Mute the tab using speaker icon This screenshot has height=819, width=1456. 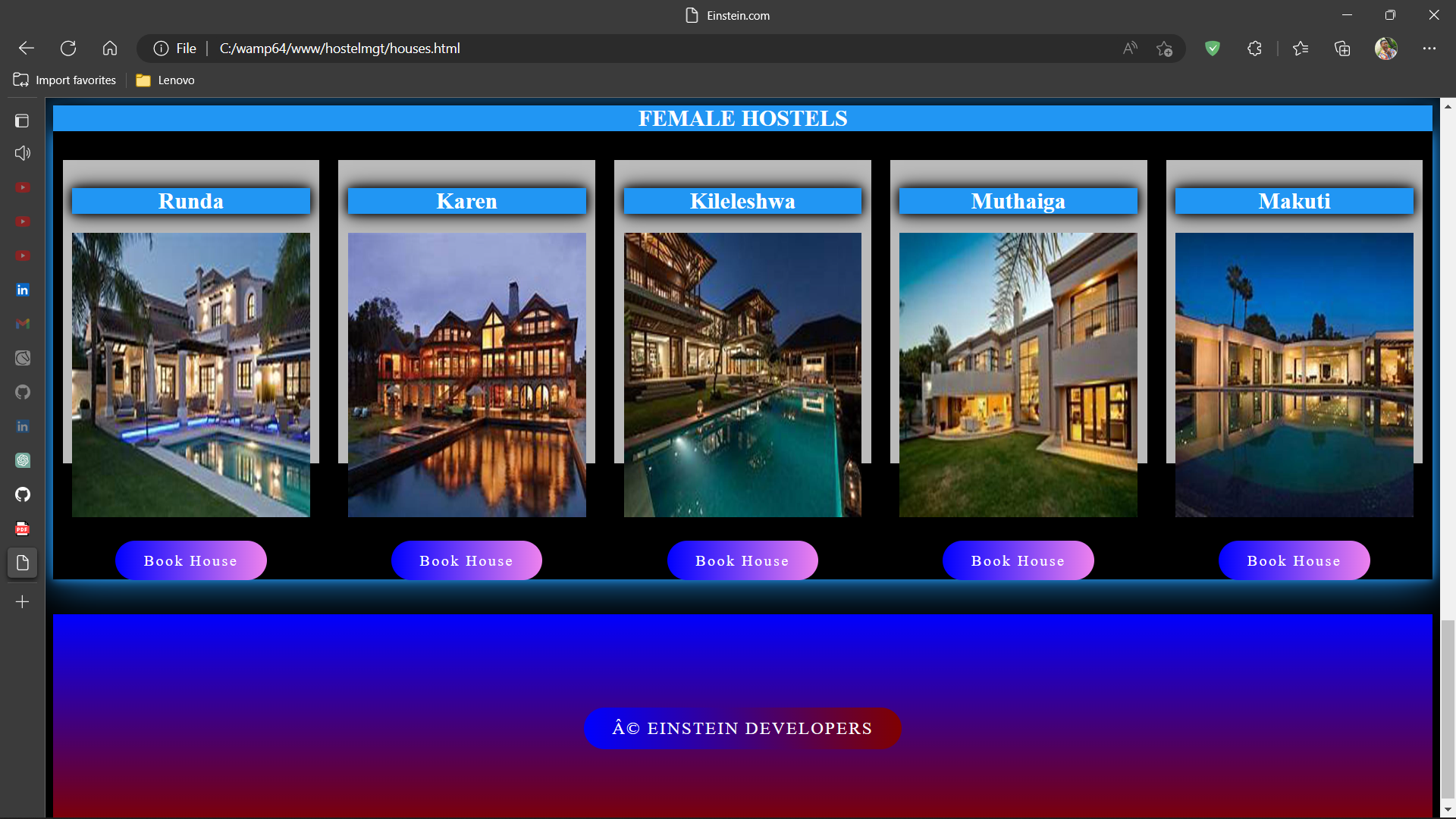pos(23,153)
